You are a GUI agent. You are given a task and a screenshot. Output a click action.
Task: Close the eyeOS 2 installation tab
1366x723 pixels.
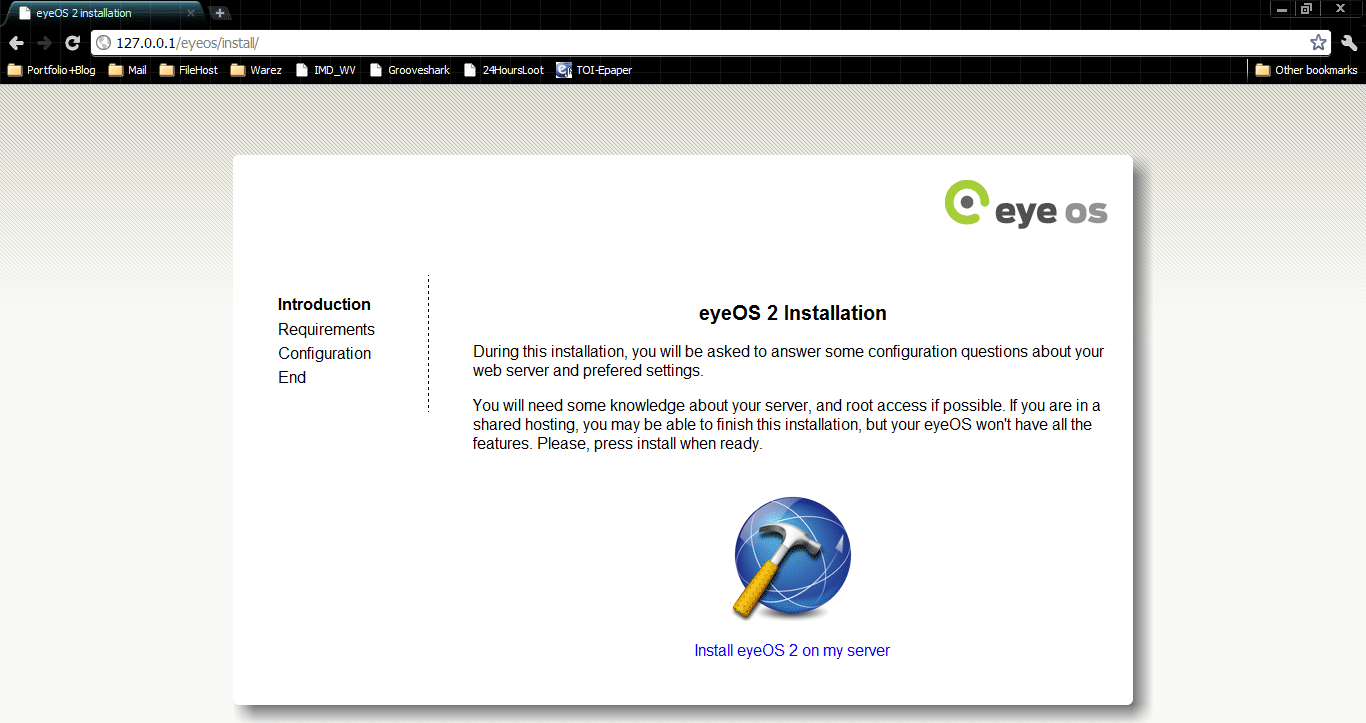pos(191,13)
